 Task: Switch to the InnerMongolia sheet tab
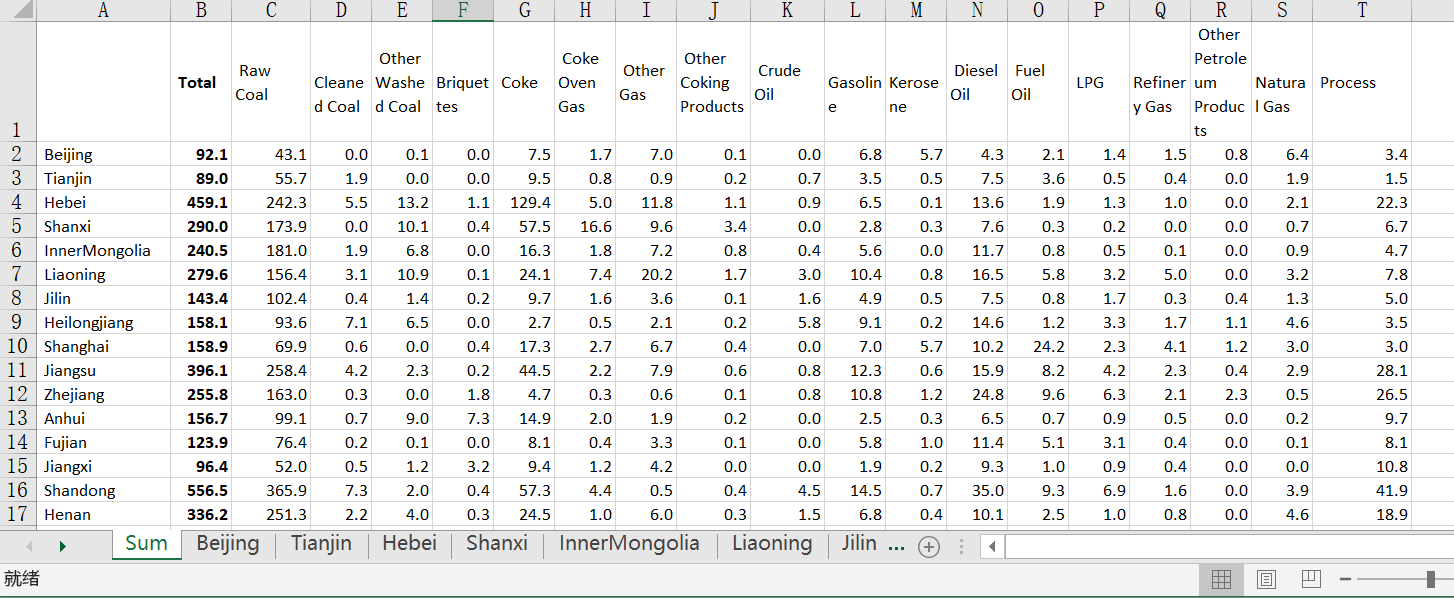(x=628, y=544)
